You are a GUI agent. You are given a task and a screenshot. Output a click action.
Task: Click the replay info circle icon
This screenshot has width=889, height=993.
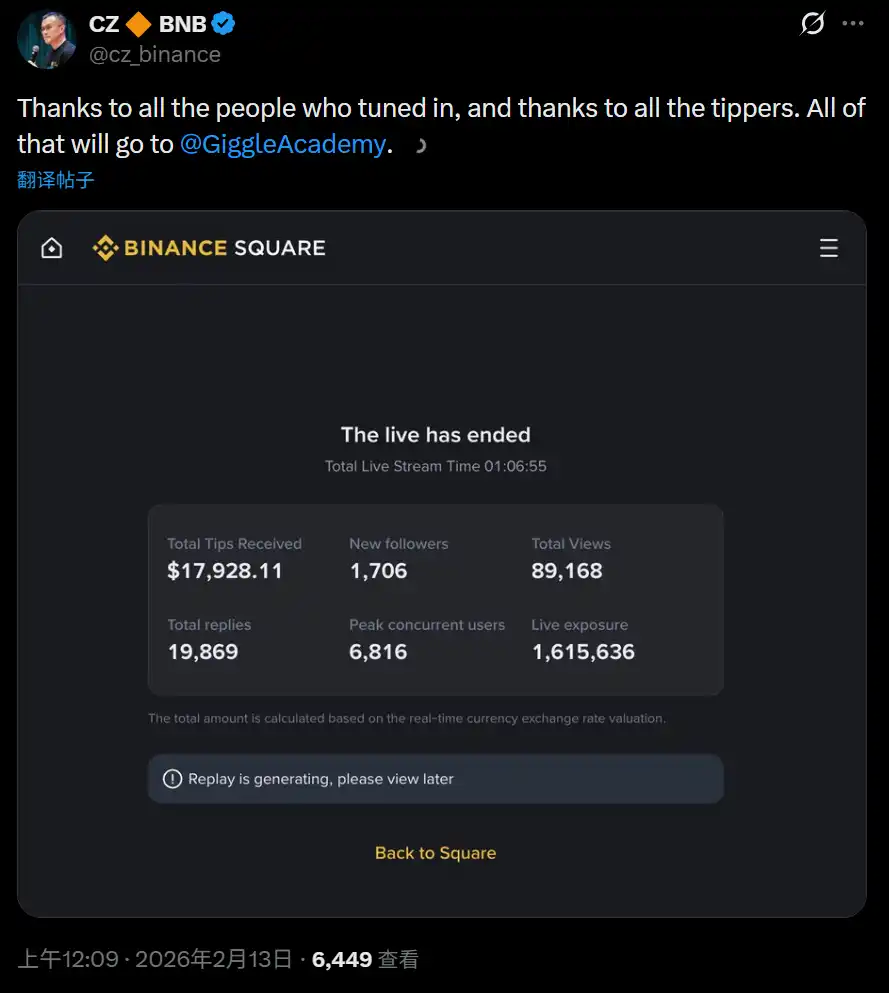172,779
